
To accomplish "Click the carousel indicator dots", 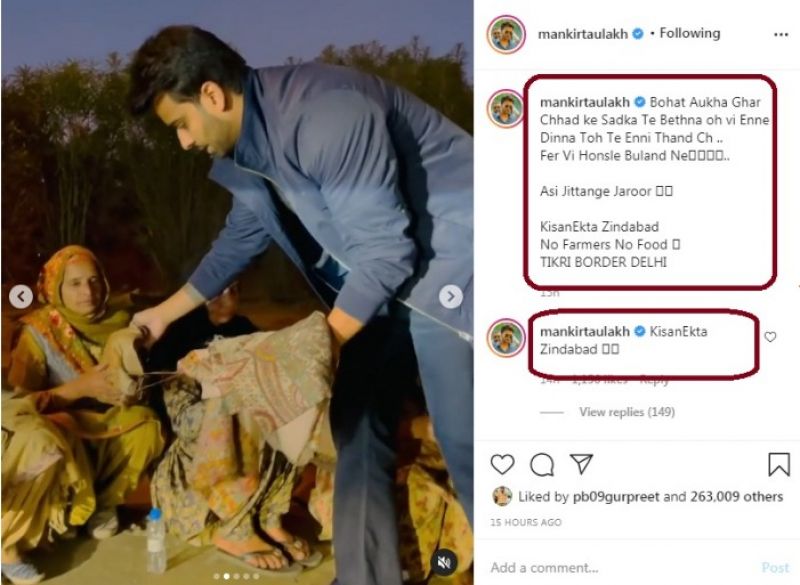I will point(237,575).
